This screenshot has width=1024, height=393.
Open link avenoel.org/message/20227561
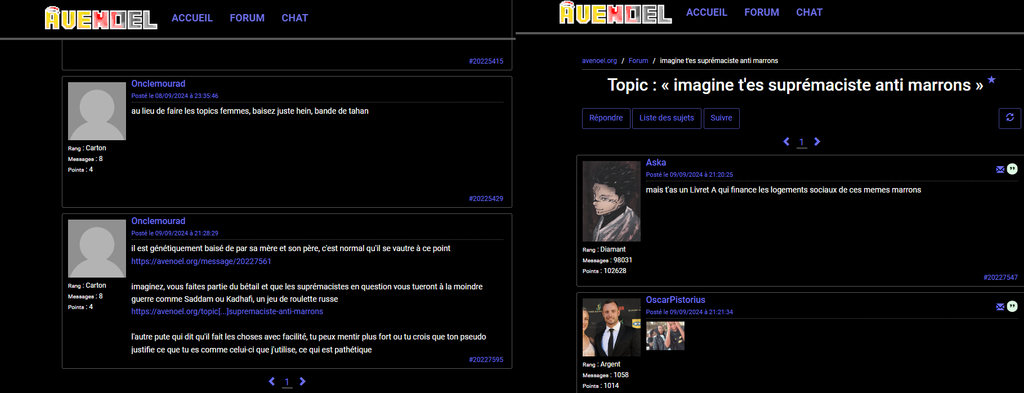click(x=201, y=261)
